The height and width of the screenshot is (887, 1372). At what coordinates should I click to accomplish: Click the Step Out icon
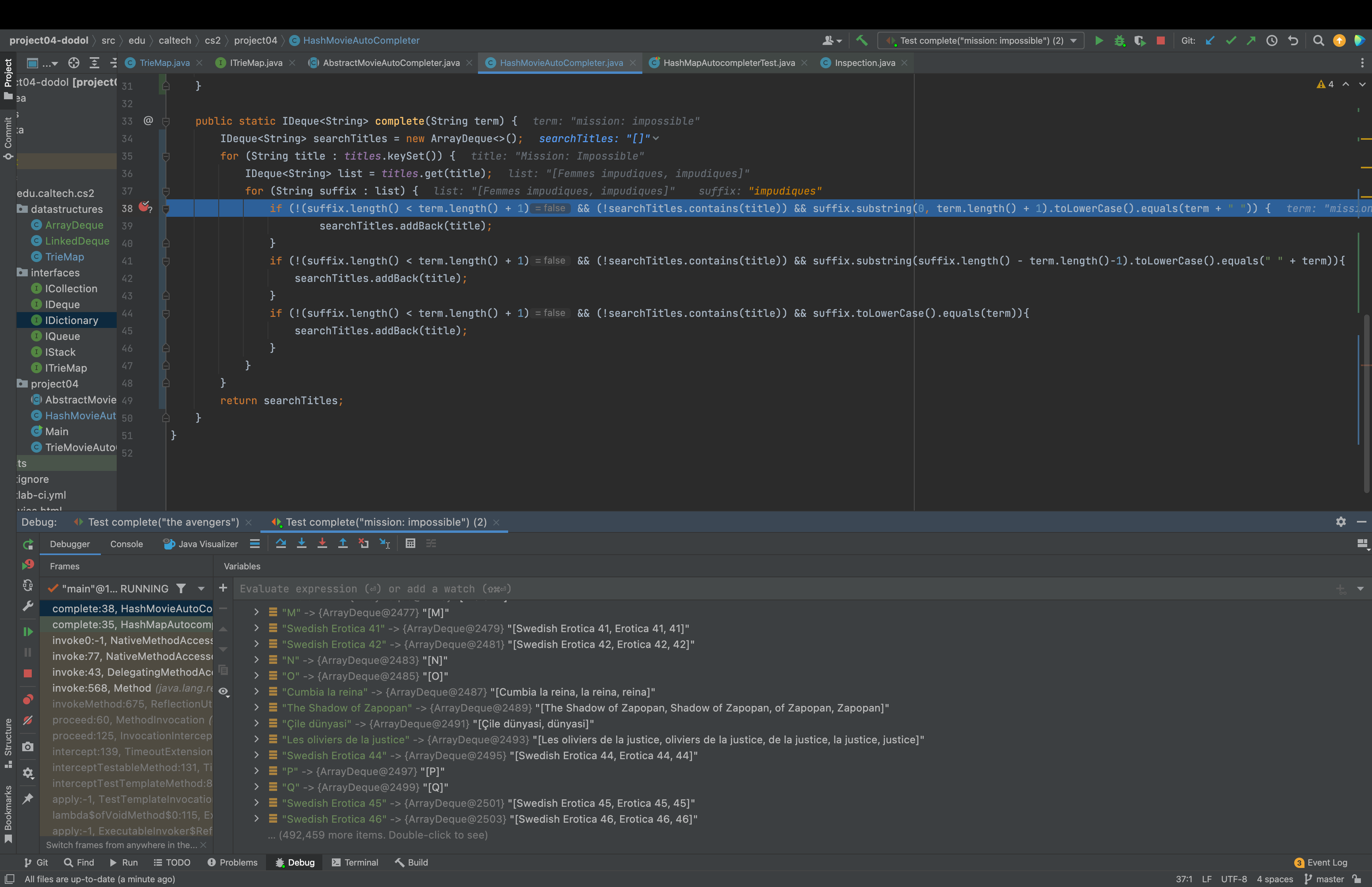343,543
